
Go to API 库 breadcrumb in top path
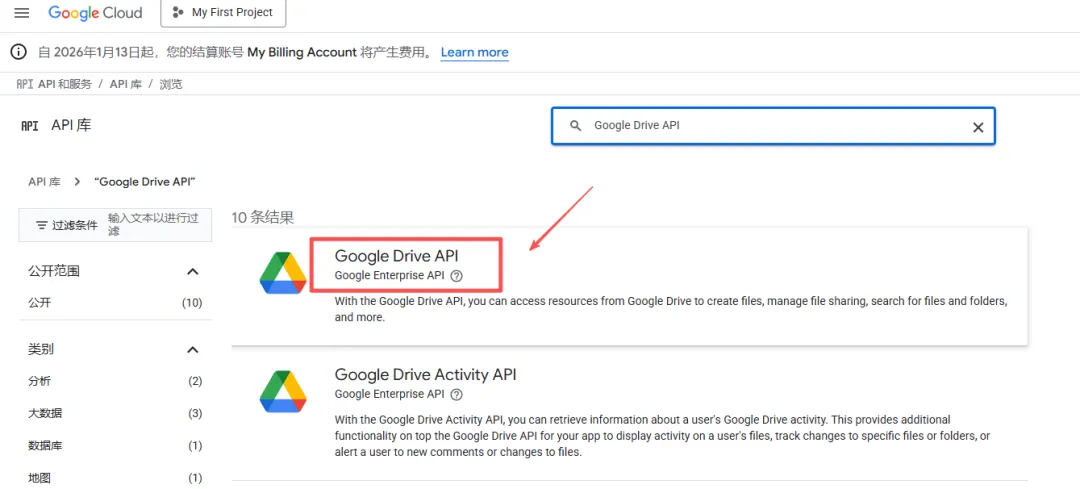point(126,84)
